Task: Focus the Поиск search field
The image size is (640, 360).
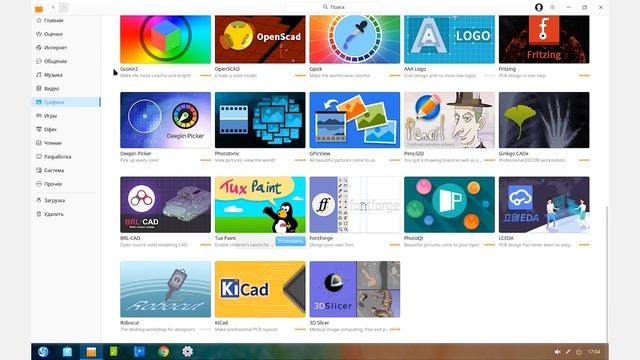Action: click(334, 7)
